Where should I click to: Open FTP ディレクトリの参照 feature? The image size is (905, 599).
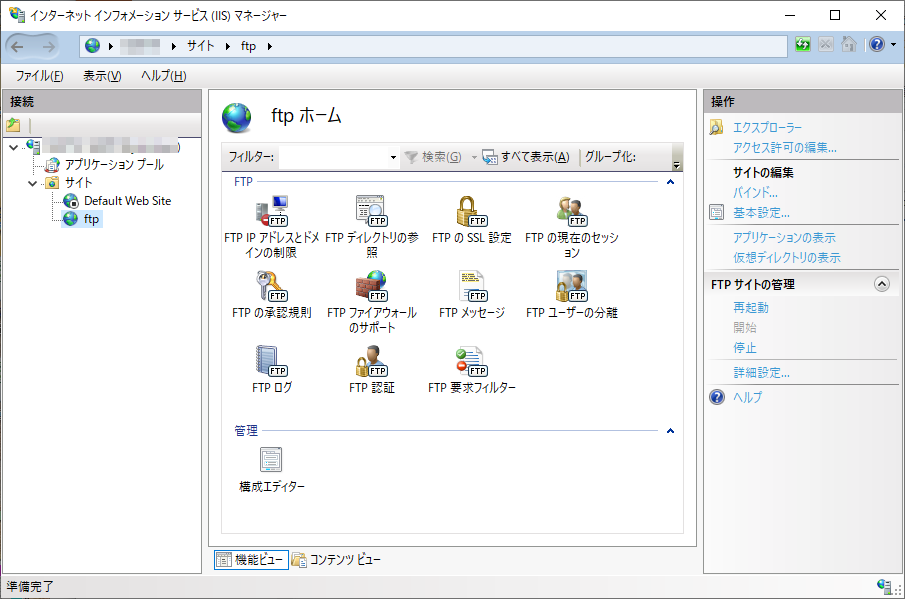[x=372, y=227]
